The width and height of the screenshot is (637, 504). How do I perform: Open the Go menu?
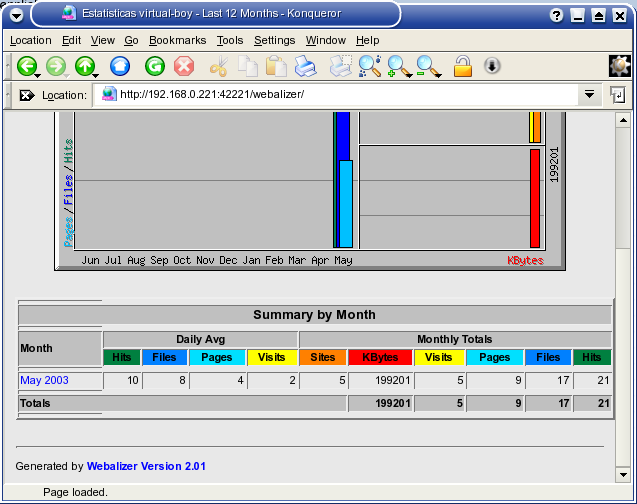pyautogui.click(x=131, y=40)
